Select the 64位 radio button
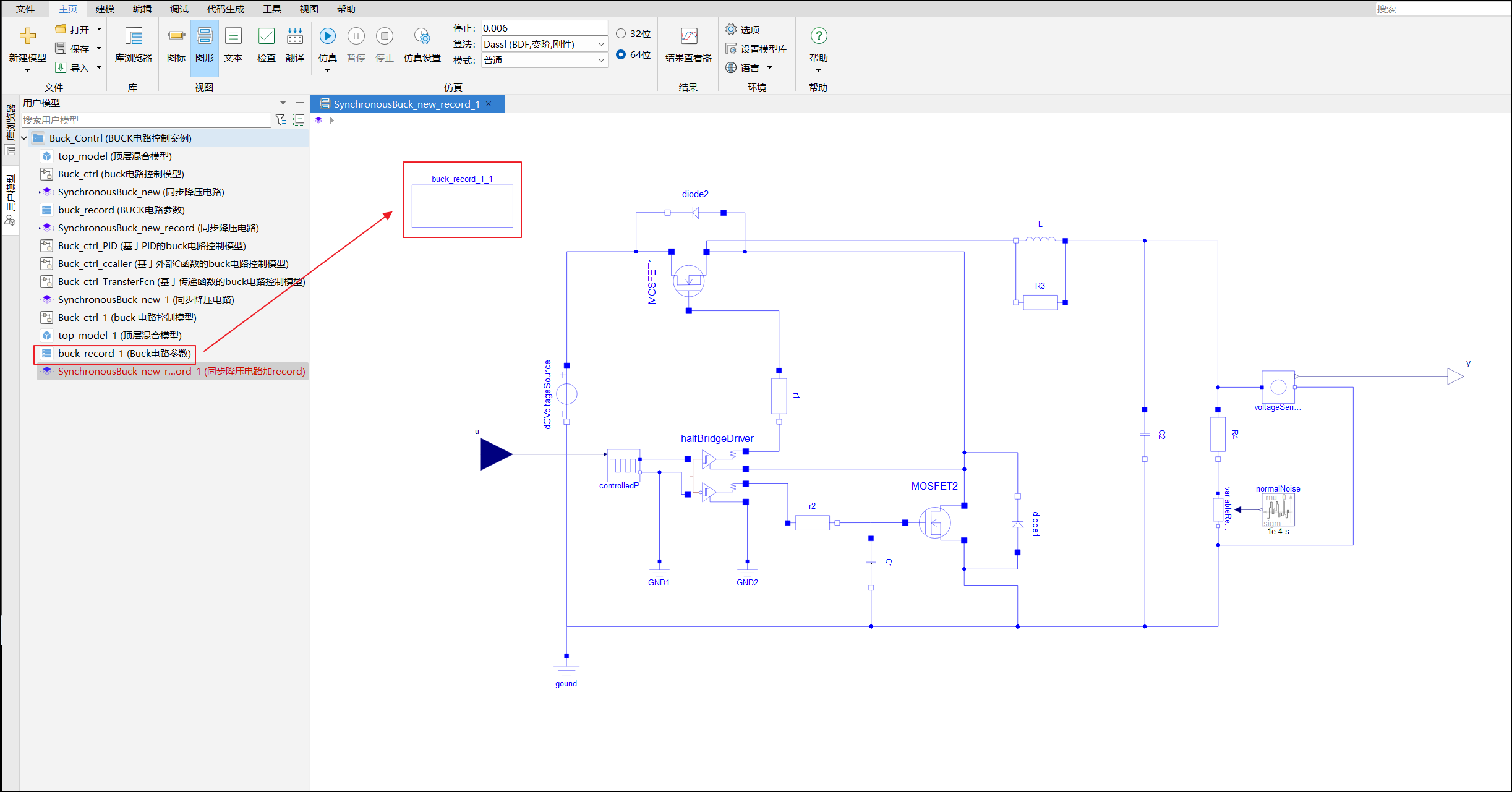The height and width of the screenshot is (792, 1512). [x=621, y=54]
